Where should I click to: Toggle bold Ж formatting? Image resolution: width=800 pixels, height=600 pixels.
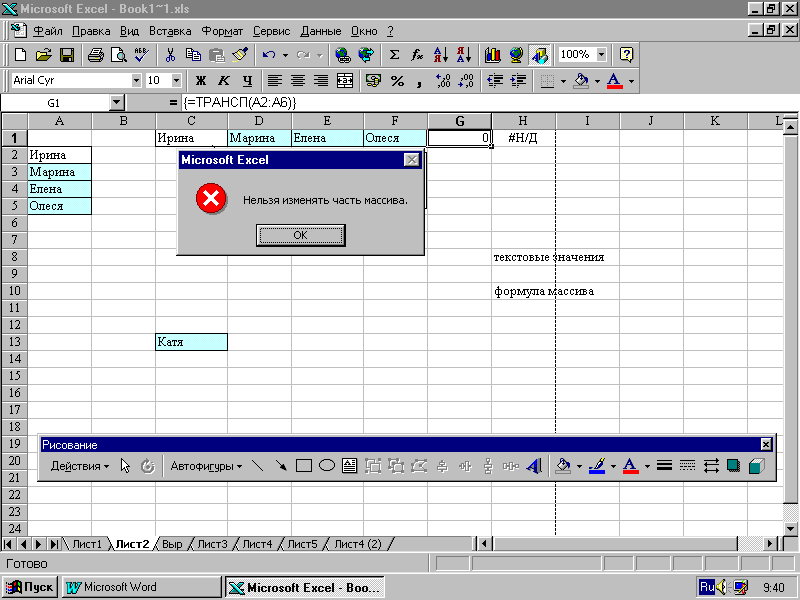point(201,81)
